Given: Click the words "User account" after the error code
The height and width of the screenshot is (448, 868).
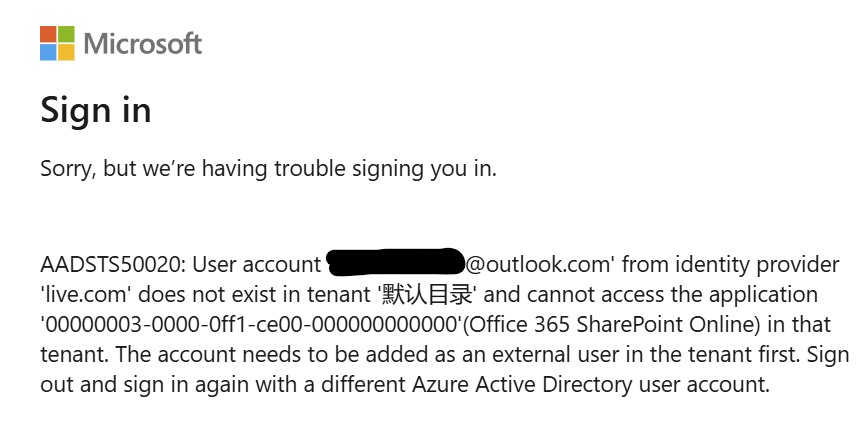Looking at the screenshot, I should click(x=256, y=264).
